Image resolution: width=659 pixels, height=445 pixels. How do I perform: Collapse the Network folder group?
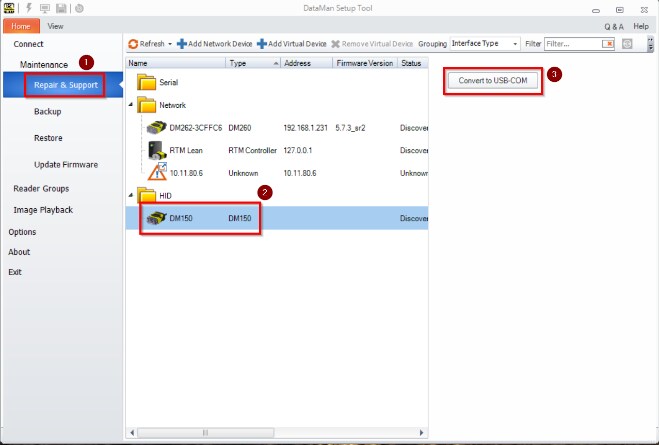click(x=131, y=105)
